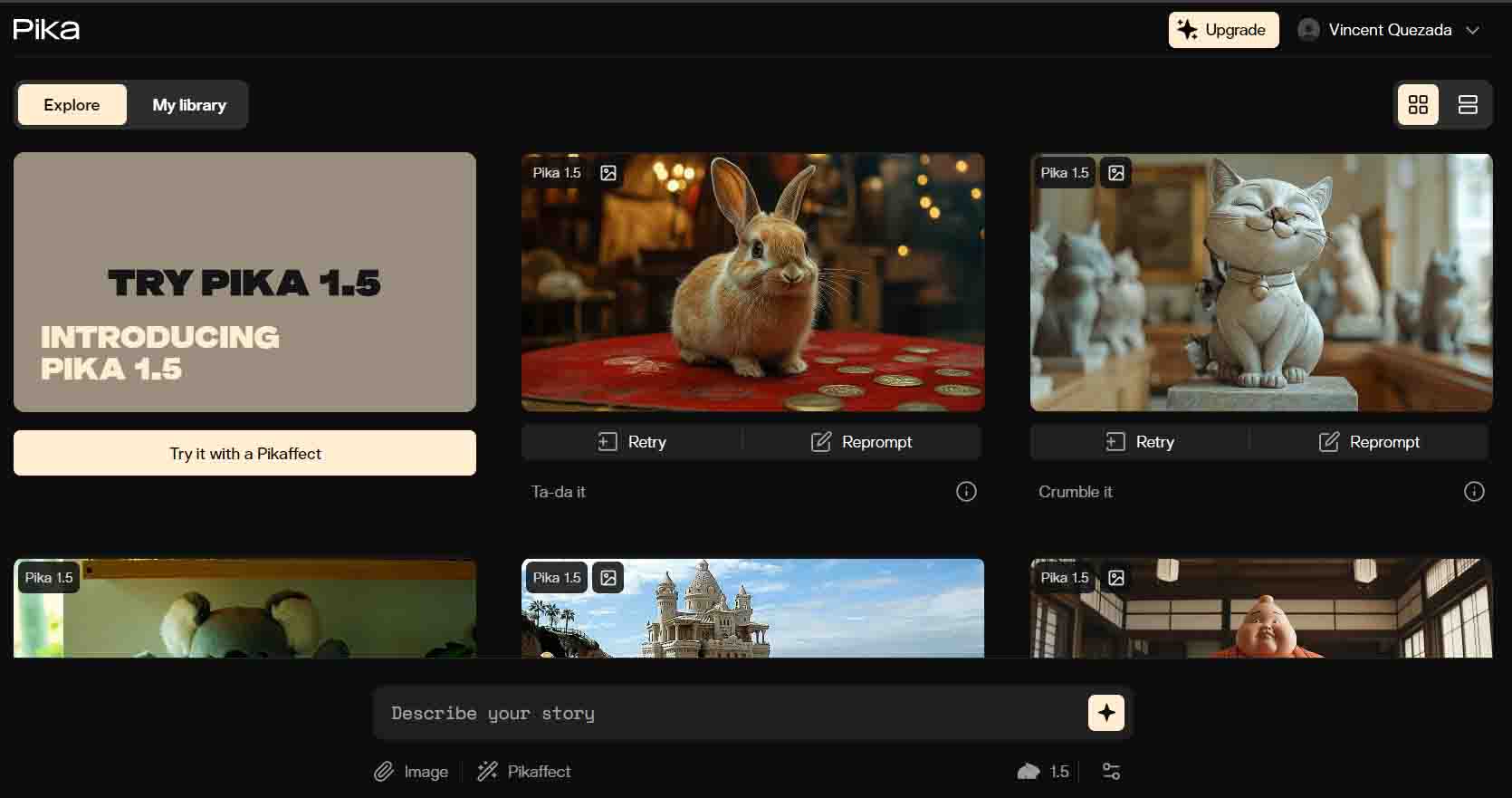Switch to grid view layout
The height and width of the screenshot is (798, 1512).
(x=1418, y=105)
